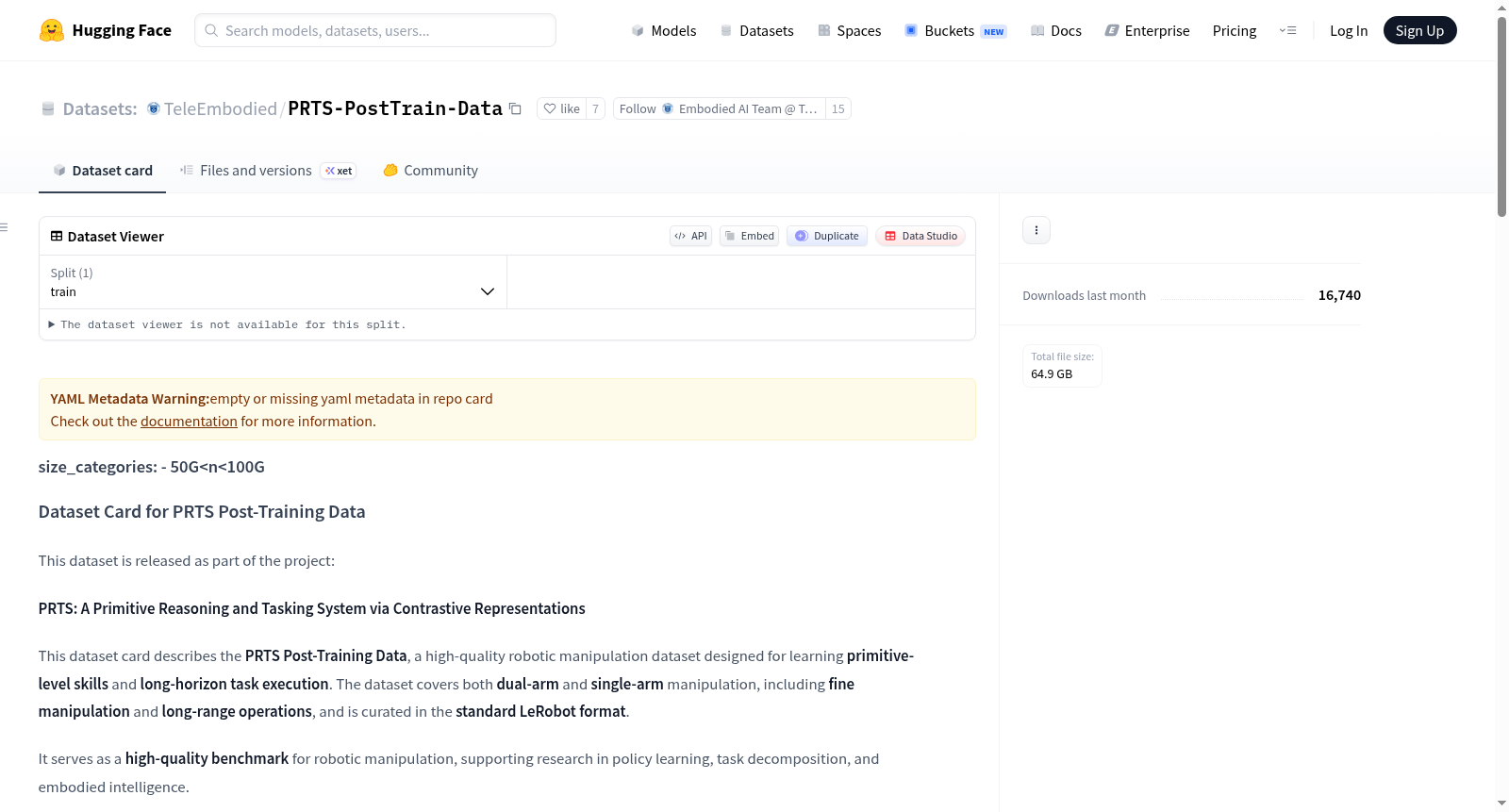Click the Log In link

(1349, 30)
